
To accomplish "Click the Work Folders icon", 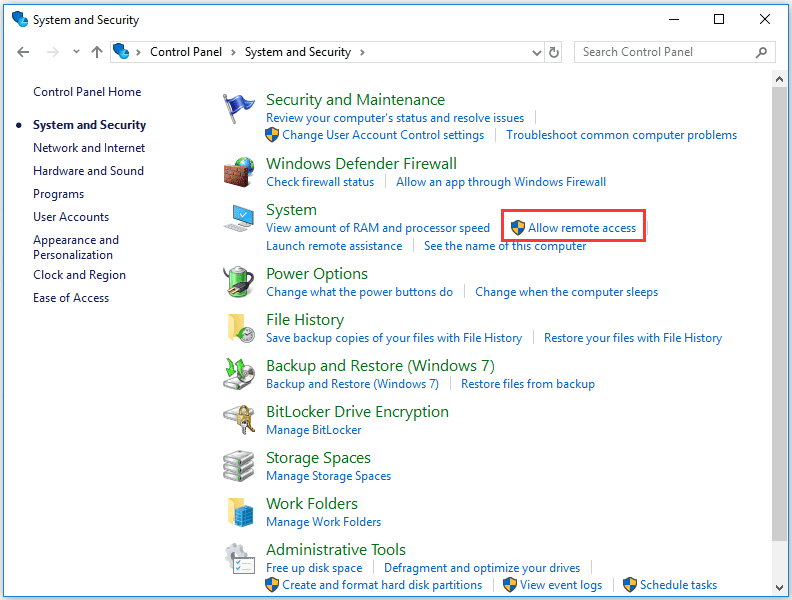I will point(239,512).
